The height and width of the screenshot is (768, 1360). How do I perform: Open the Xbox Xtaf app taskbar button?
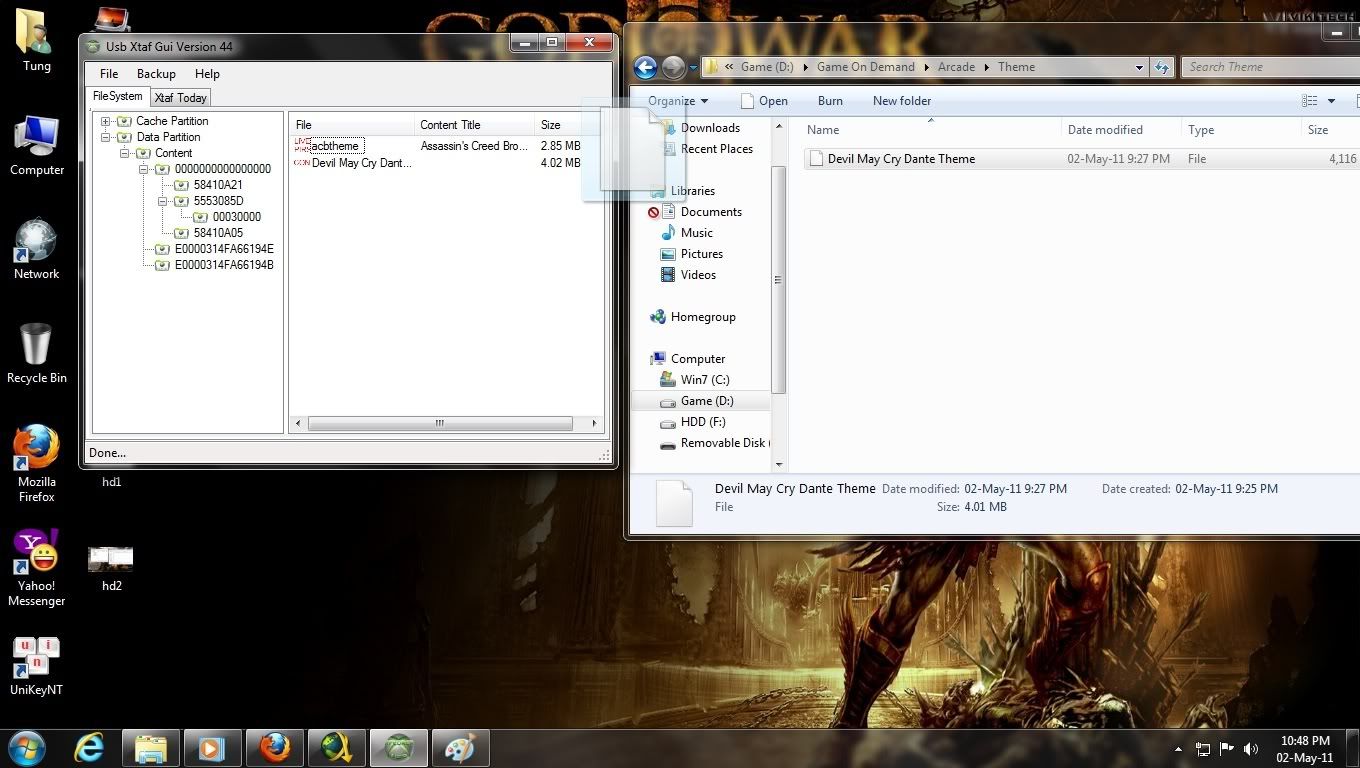398,748
